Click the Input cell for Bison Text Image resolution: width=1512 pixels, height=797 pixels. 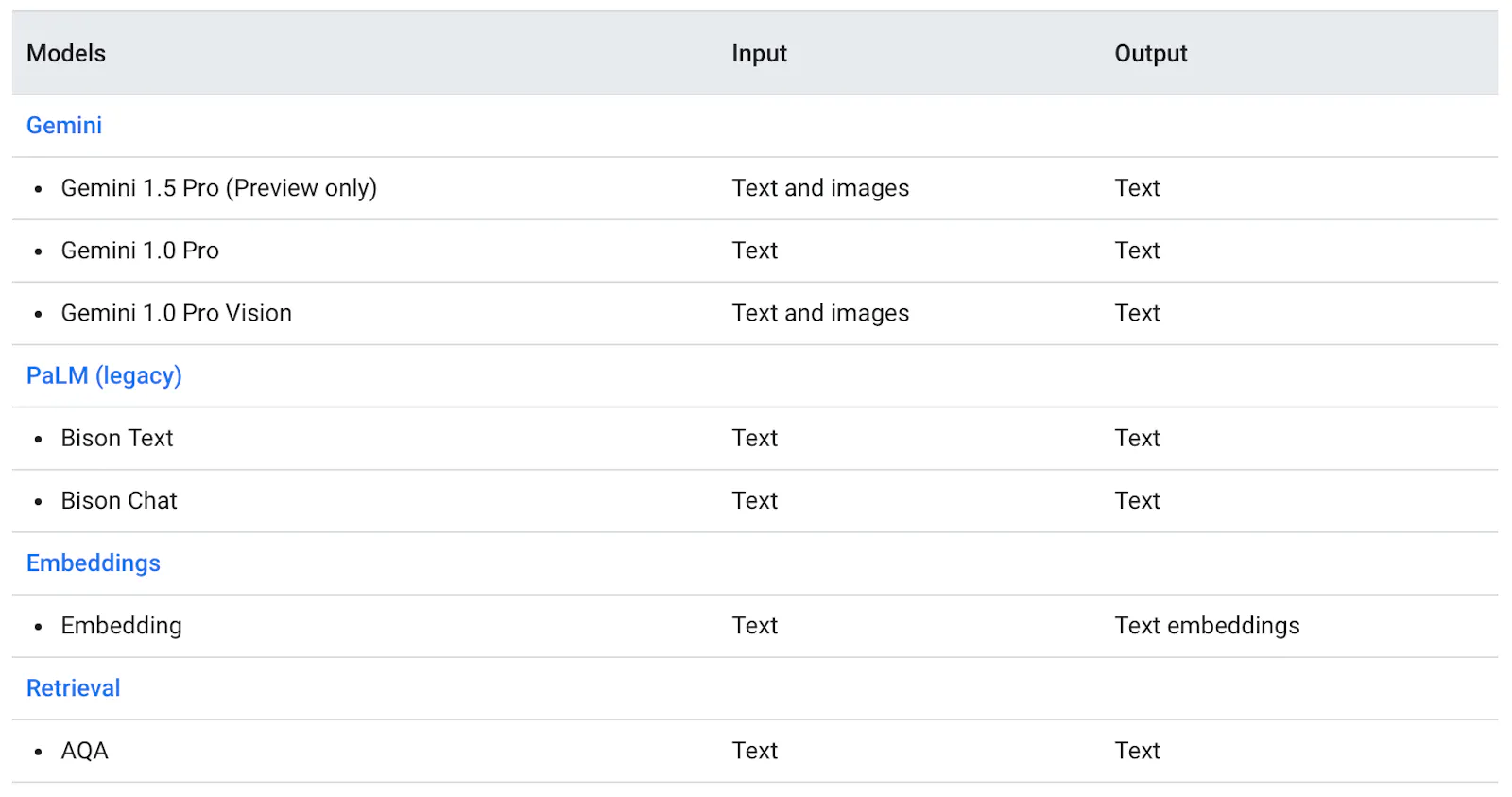[755, 438]
